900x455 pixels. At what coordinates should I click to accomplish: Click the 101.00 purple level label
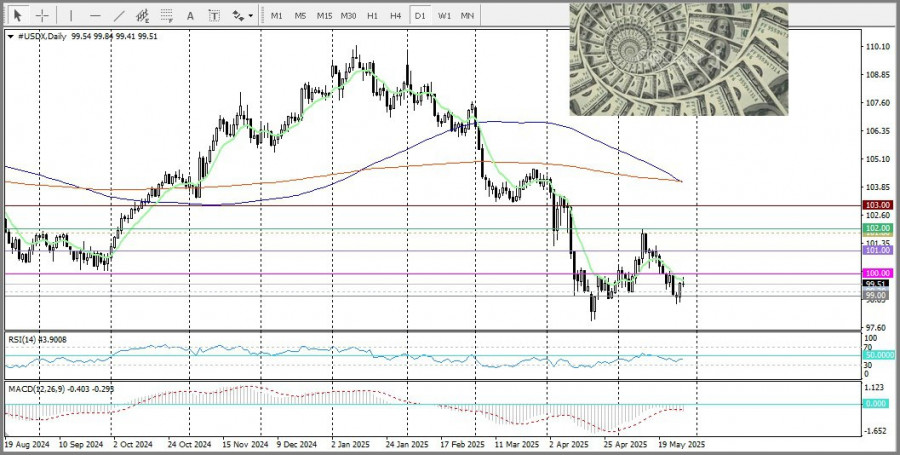[878, 251]
